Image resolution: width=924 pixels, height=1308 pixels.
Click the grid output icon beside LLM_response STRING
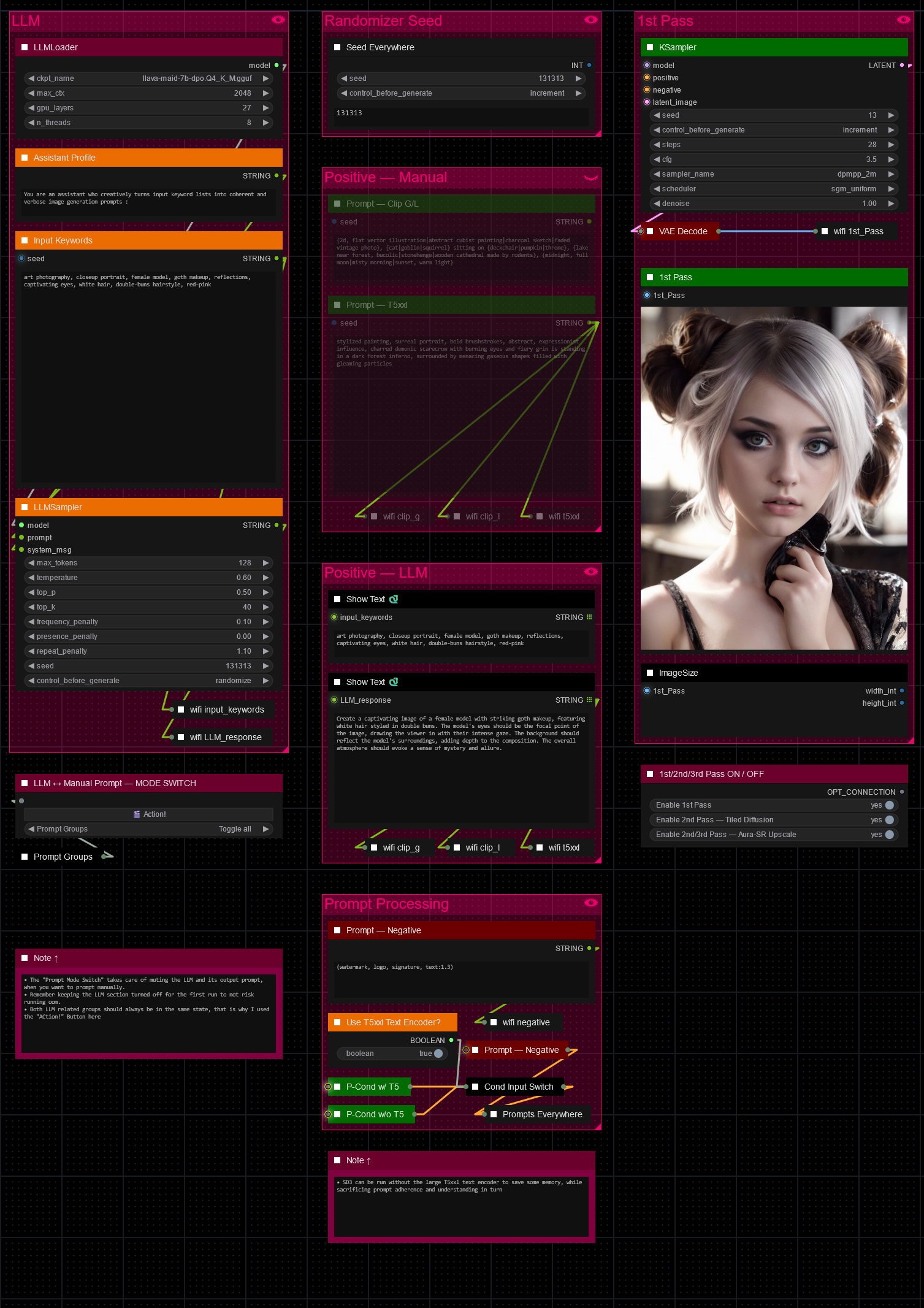pos(589,700)
